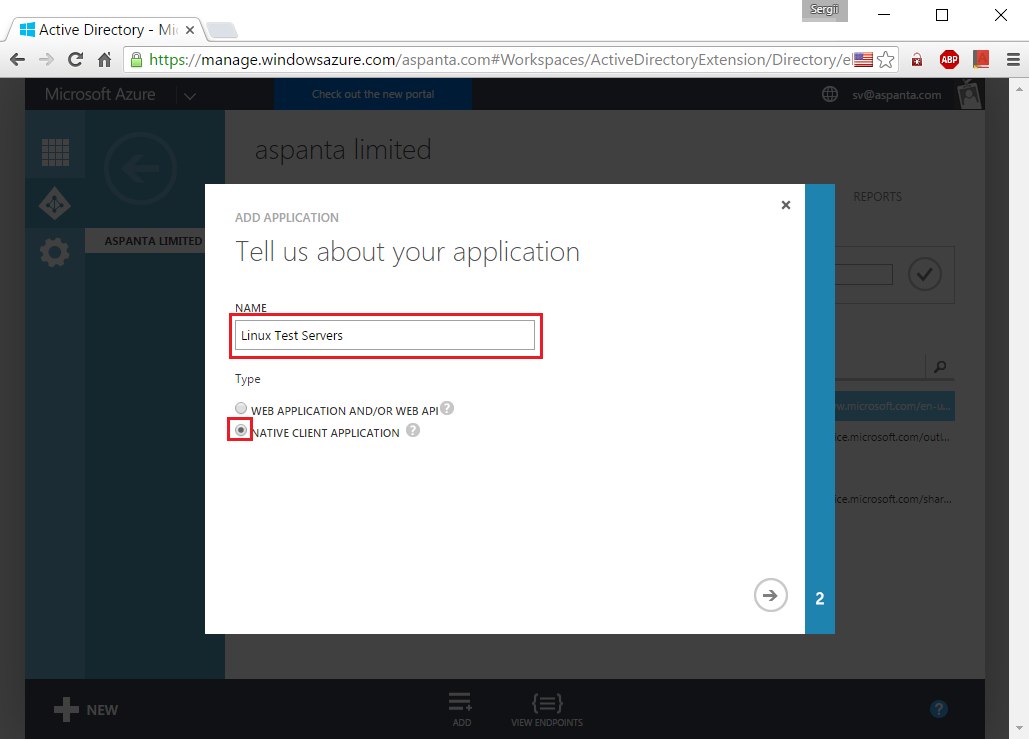Viewport: 1029px width, 739px height.
Task: Open the browser hamburger menu
Action: pos(1014,59)
